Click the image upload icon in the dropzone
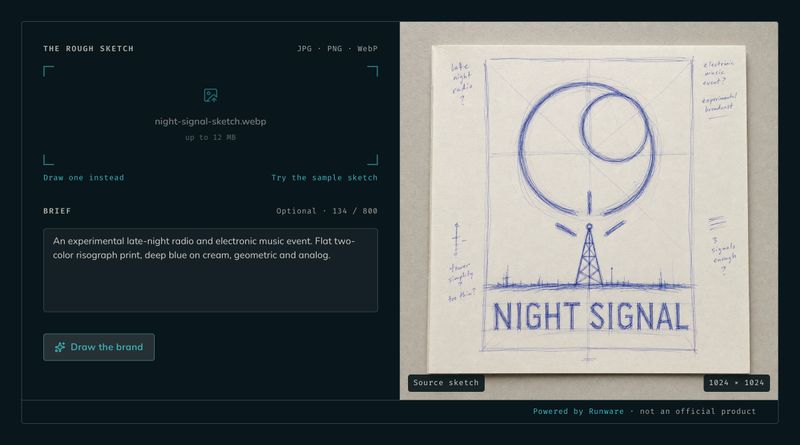This screenshot has width=800, height=445. 210,95
